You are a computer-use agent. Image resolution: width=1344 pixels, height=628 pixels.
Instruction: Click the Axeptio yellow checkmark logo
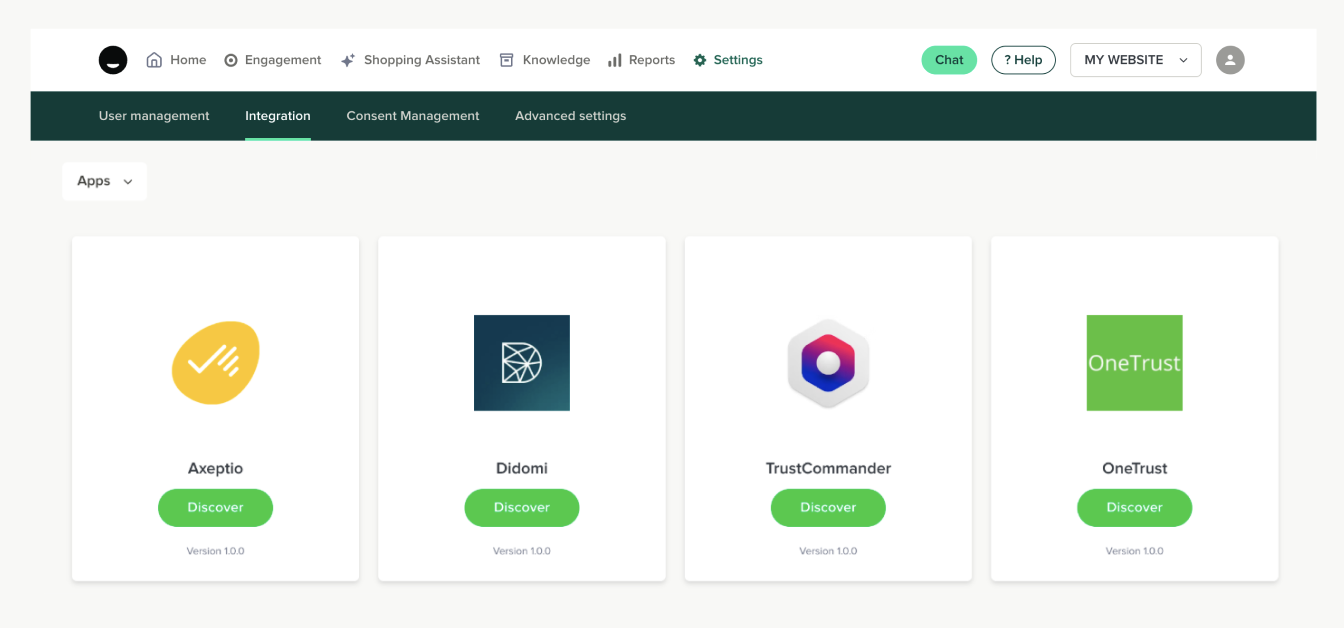tap(215, 362)
